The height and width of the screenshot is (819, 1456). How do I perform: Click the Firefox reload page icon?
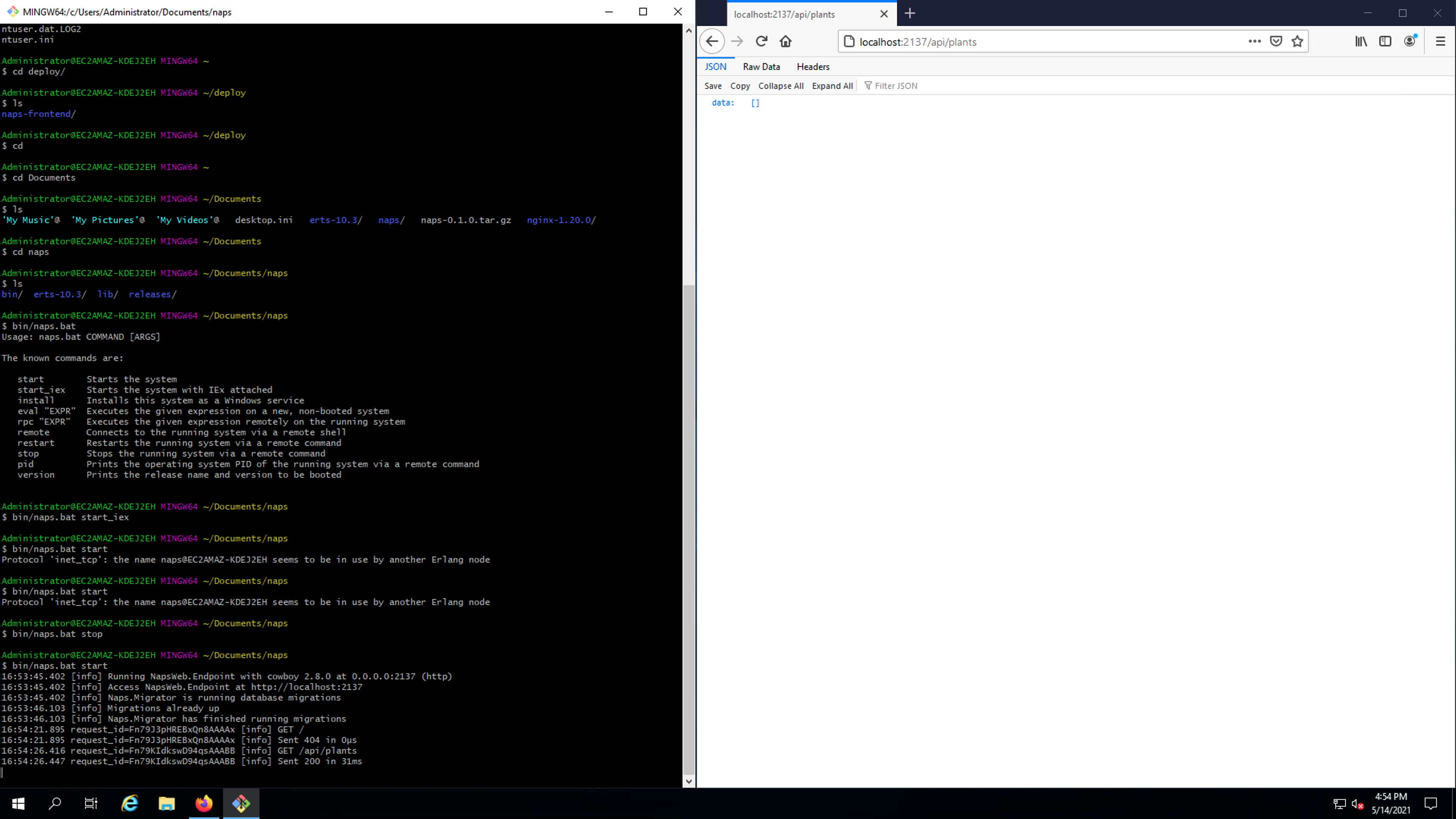click(761, 41)
